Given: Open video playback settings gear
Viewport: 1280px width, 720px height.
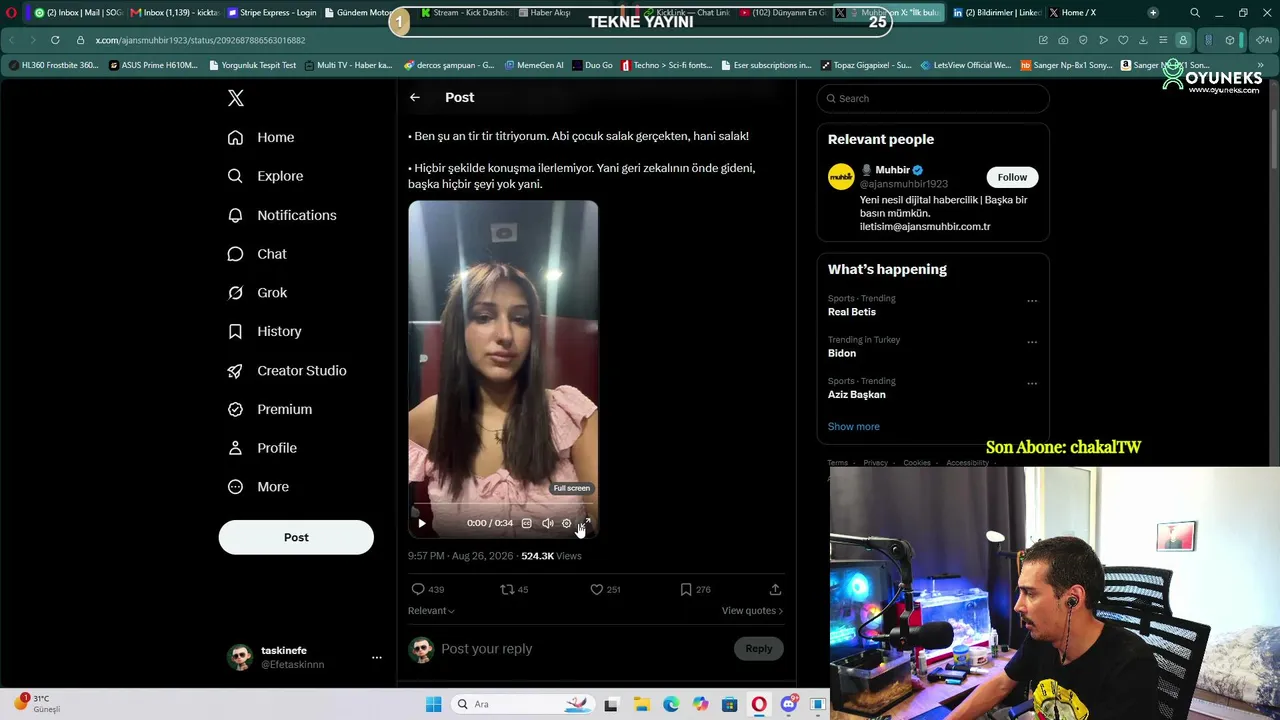Looking at the screenshot, I should [566, 523].
